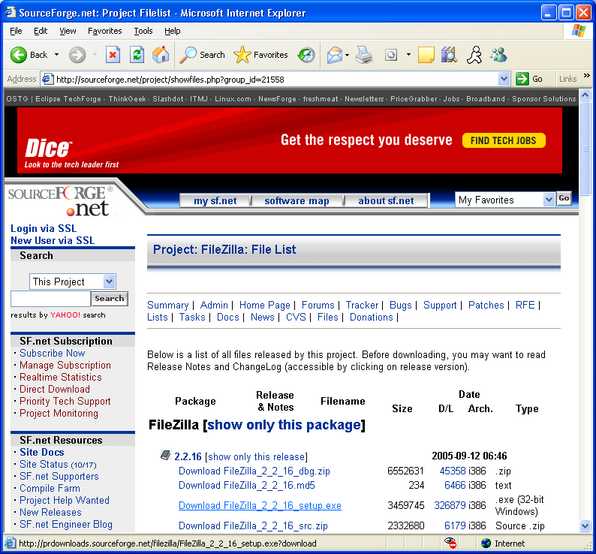Click the Windows flag logo throbber
Viewport: 596px width, 554px height.
pos(578,31)
